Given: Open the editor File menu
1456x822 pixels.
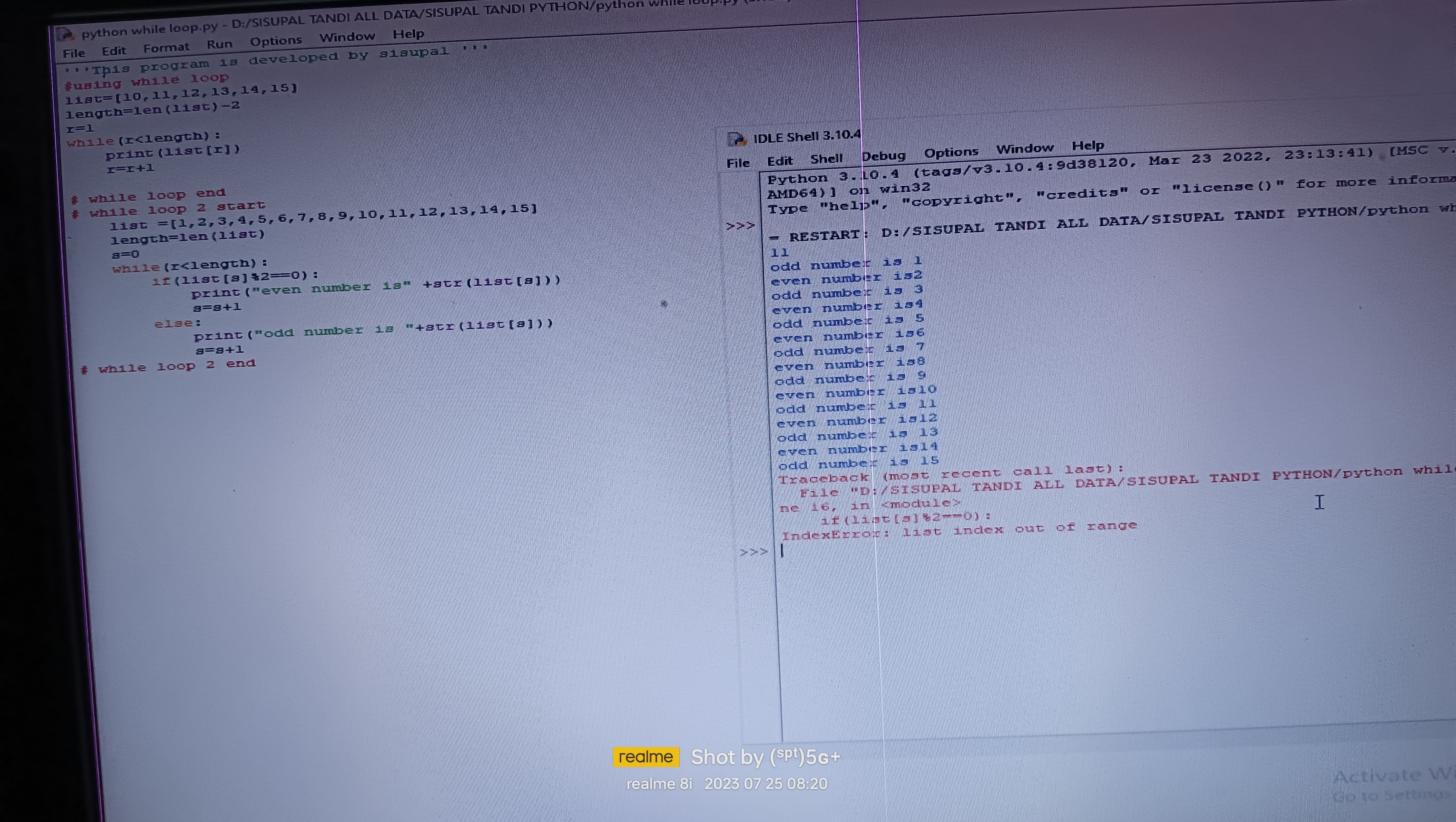Looking at the screenshot, I should tap(74, 53).
